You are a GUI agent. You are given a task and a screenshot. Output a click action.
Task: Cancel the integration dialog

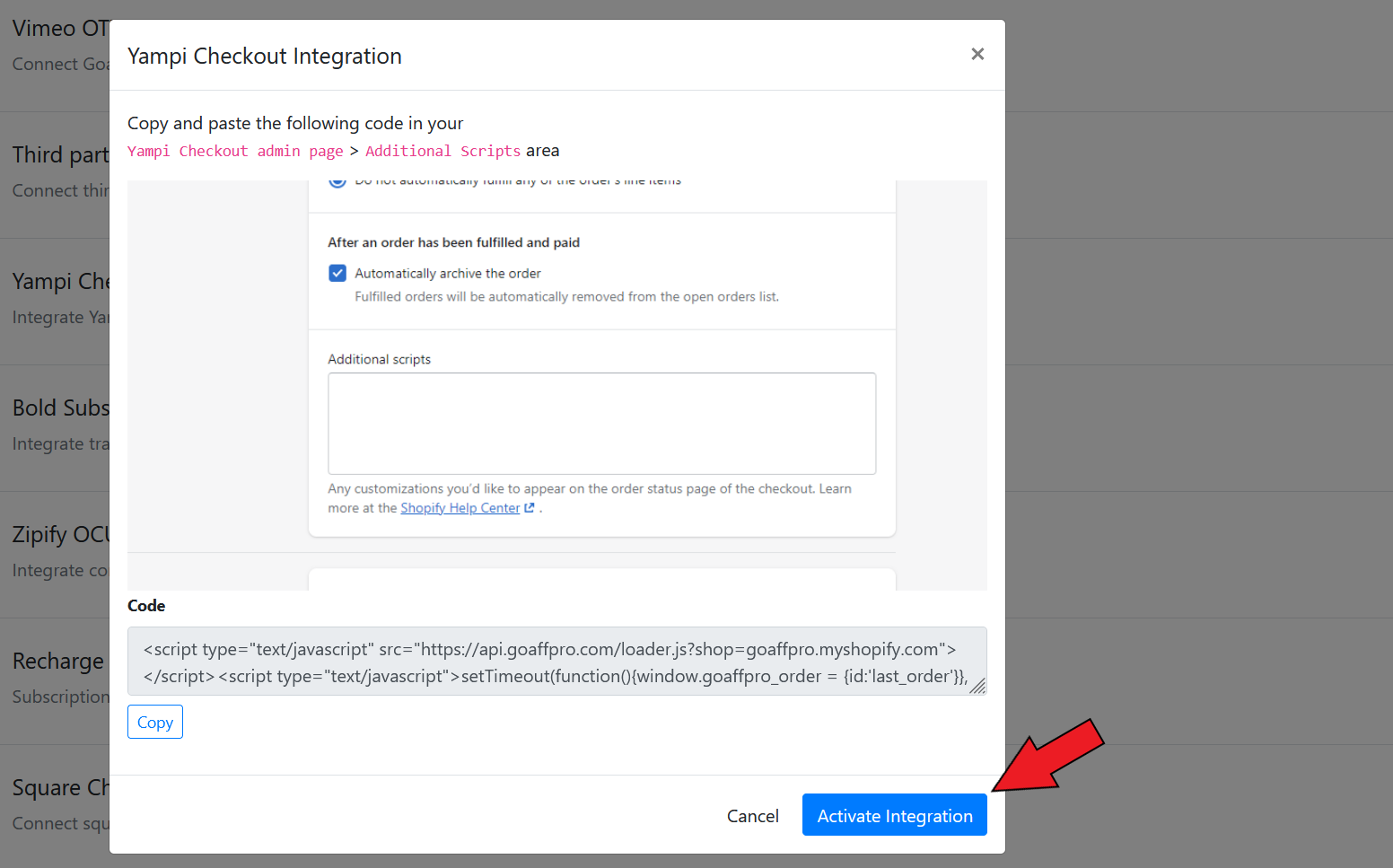pos(752,815)
